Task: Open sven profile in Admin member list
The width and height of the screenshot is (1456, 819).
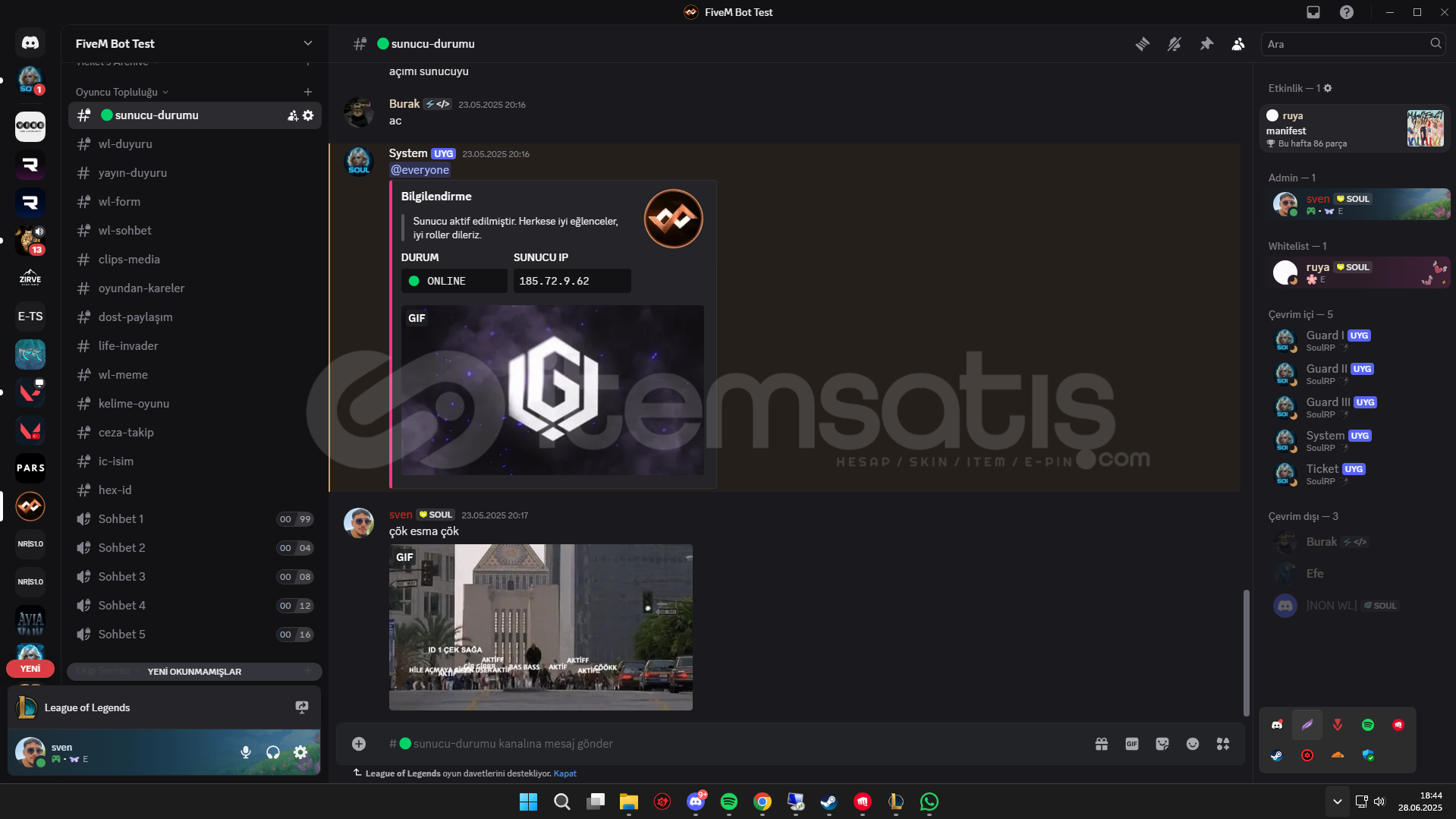Action: point(1358,204)
